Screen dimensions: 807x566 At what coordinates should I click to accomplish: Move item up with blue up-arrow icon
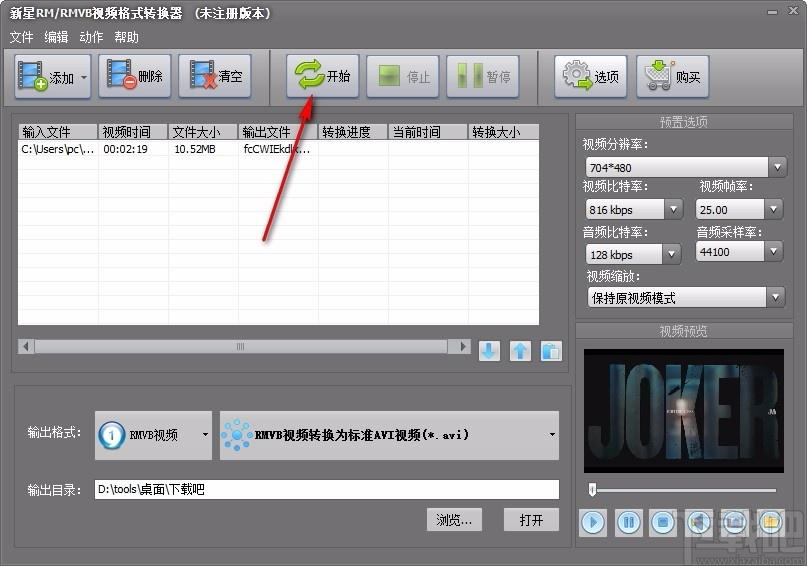[x=520, y=351]
